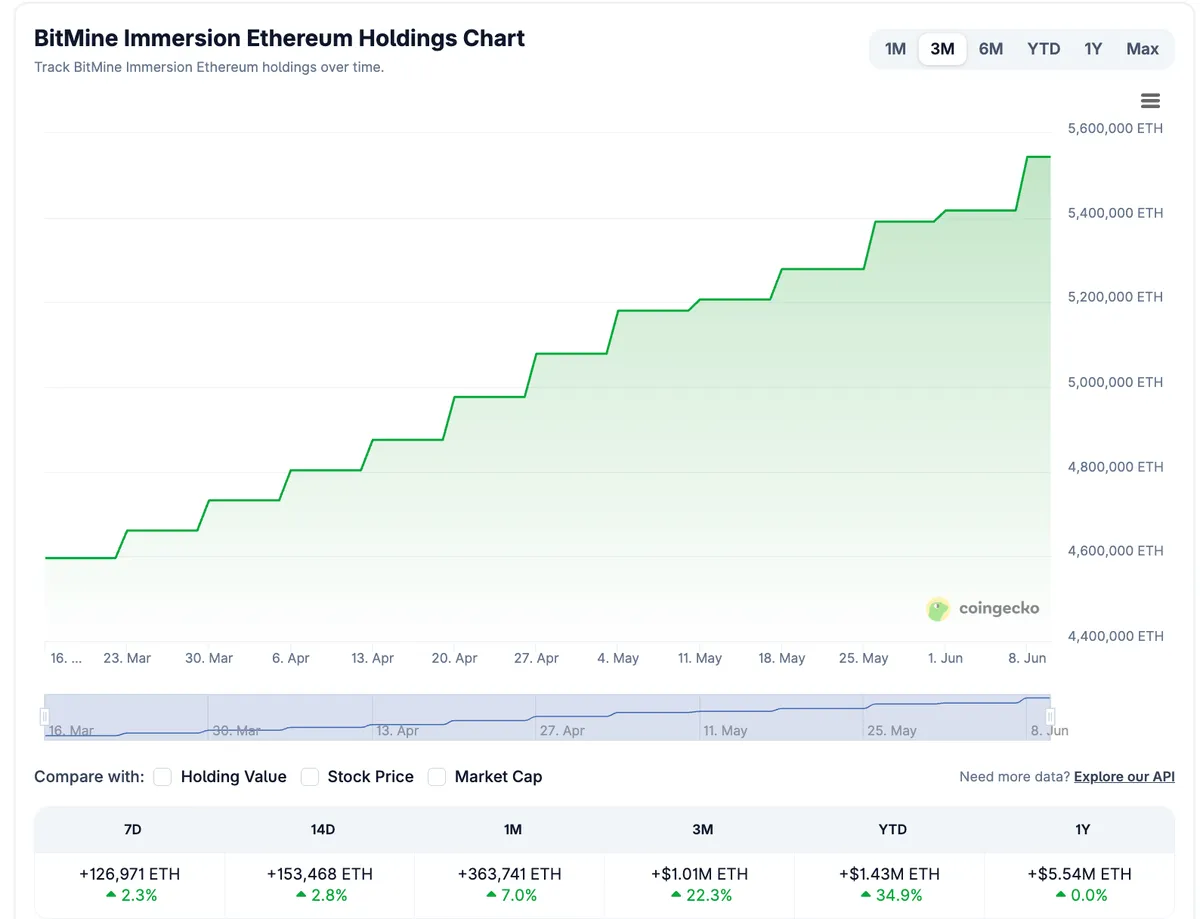Switch to the YTD time range

(x=1044, y=49)
